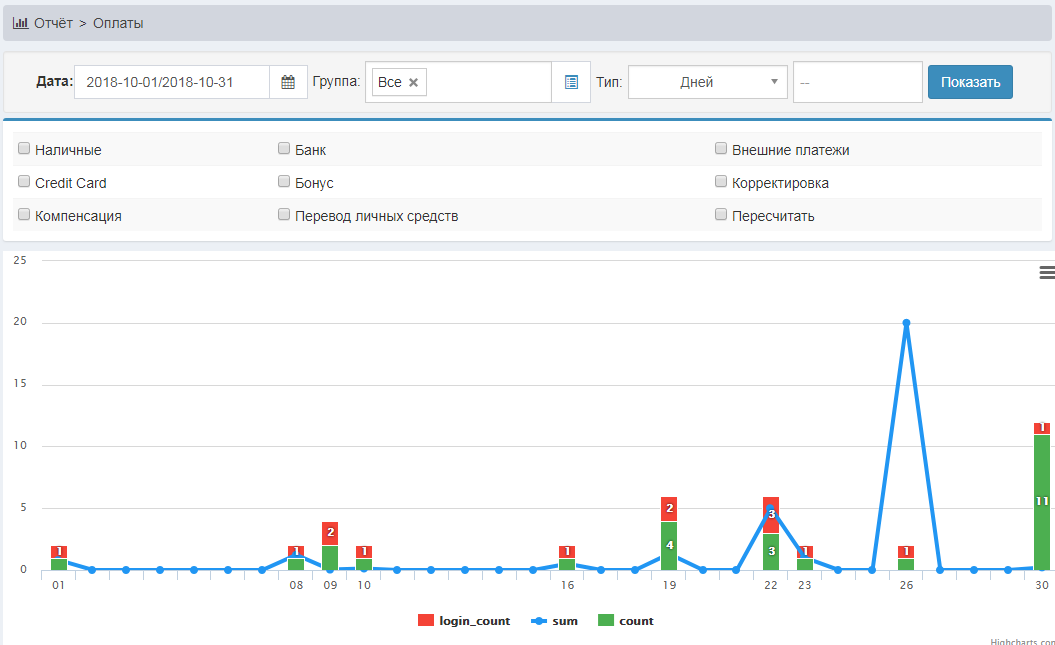Click the date range input field
Screen dimensions: 1055x645
coord(172,82)
